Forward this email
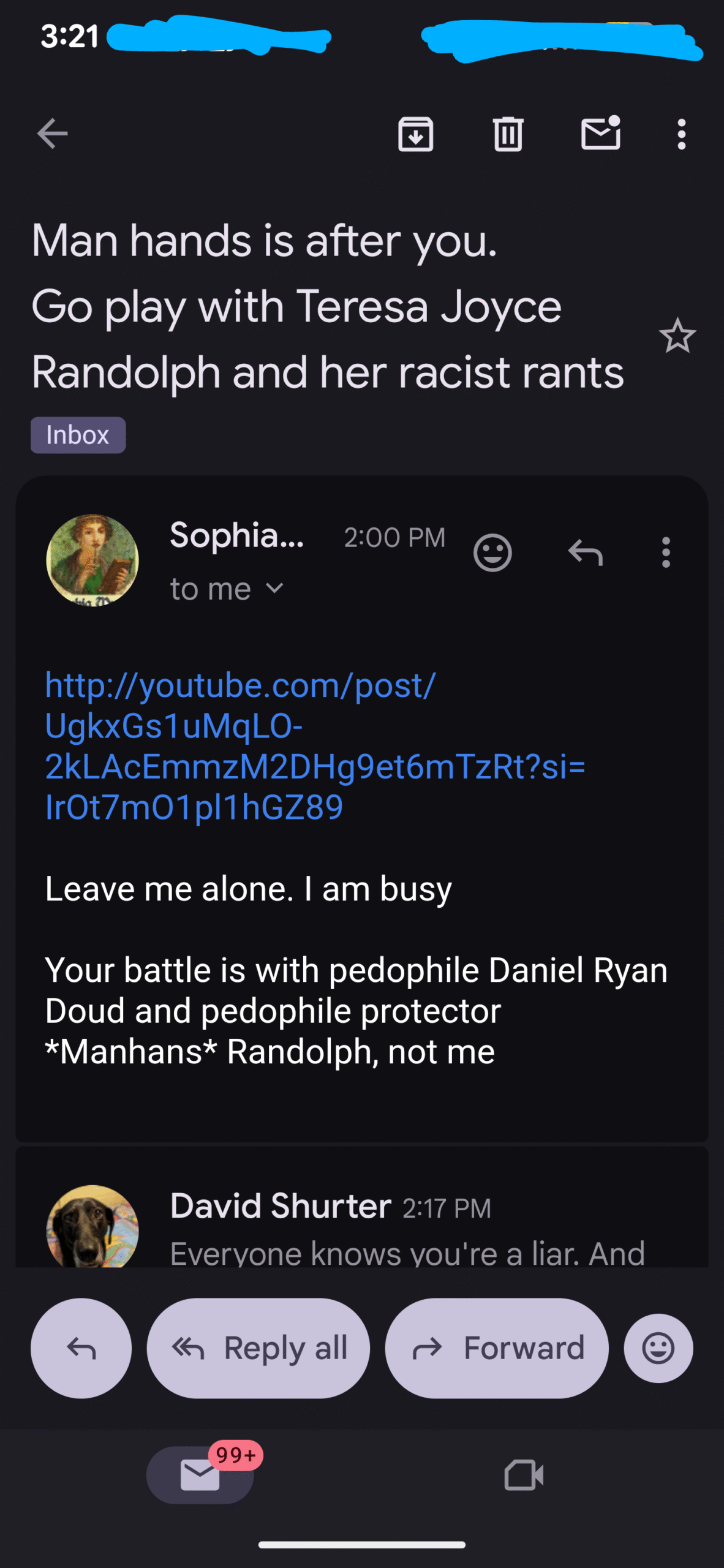This screenshot has height=1568, width=724. (497, 1347)
